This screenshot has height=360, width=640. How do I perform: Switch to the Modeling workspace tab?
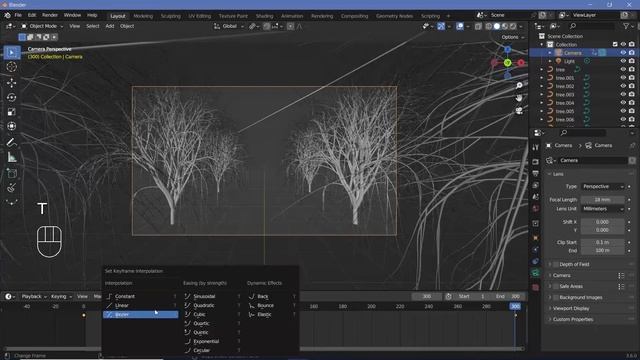pyautogui.click(x=143, y=16)
